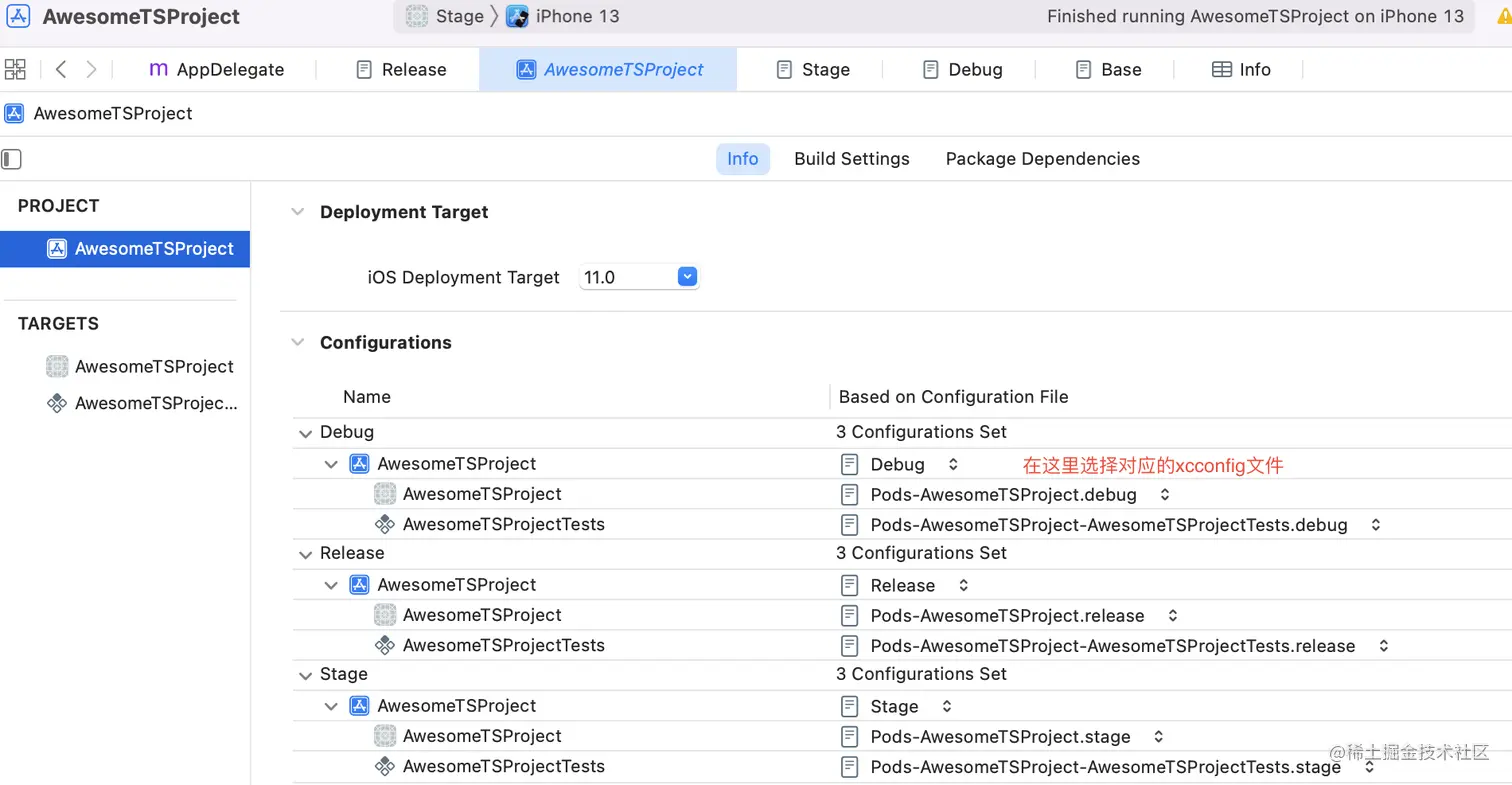Open the AwesomeTSProjectTests.debug config popup
The width and height of the screenshot is (1512, 785).
(1376, 524)
